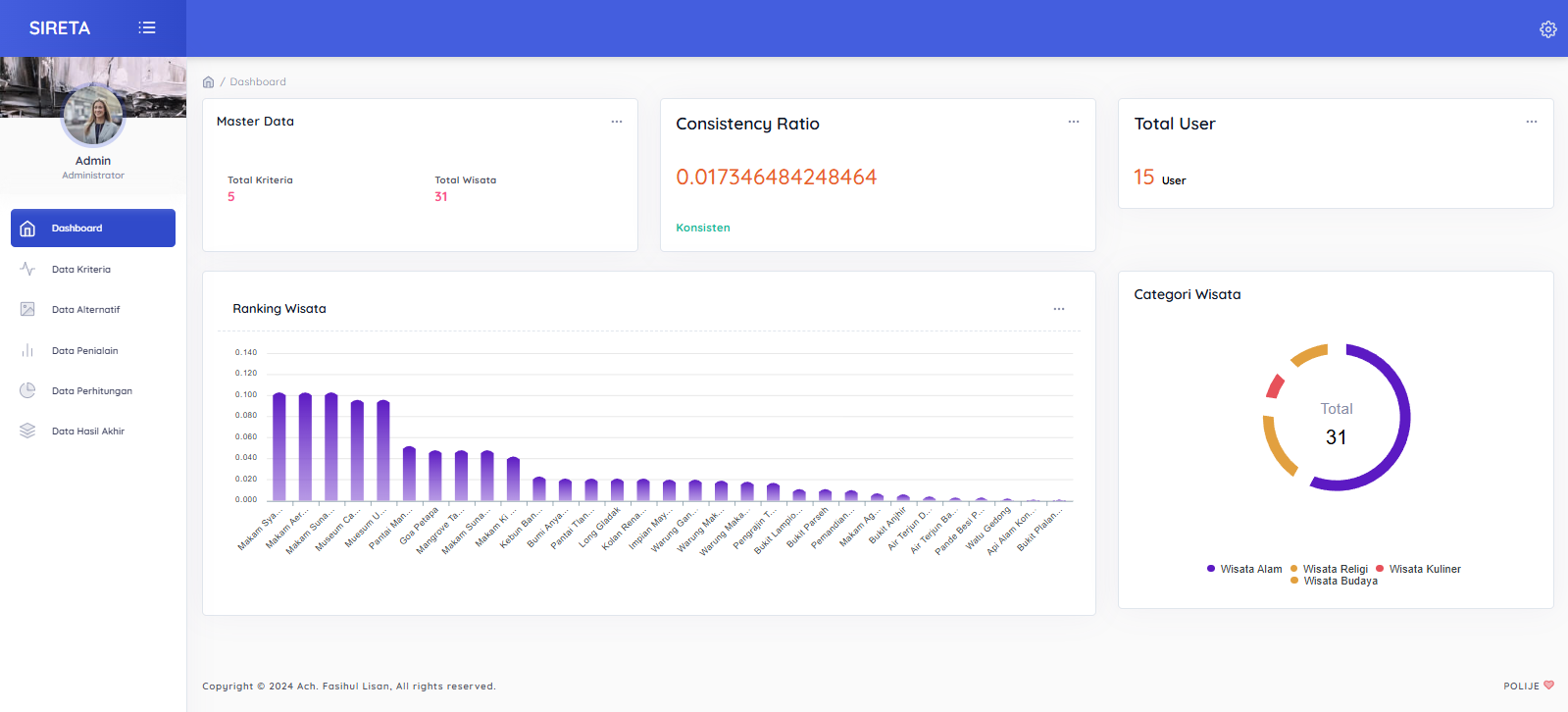
Task: Click the Data Perhitungan pie chart icon
Action: coord(27,390)
